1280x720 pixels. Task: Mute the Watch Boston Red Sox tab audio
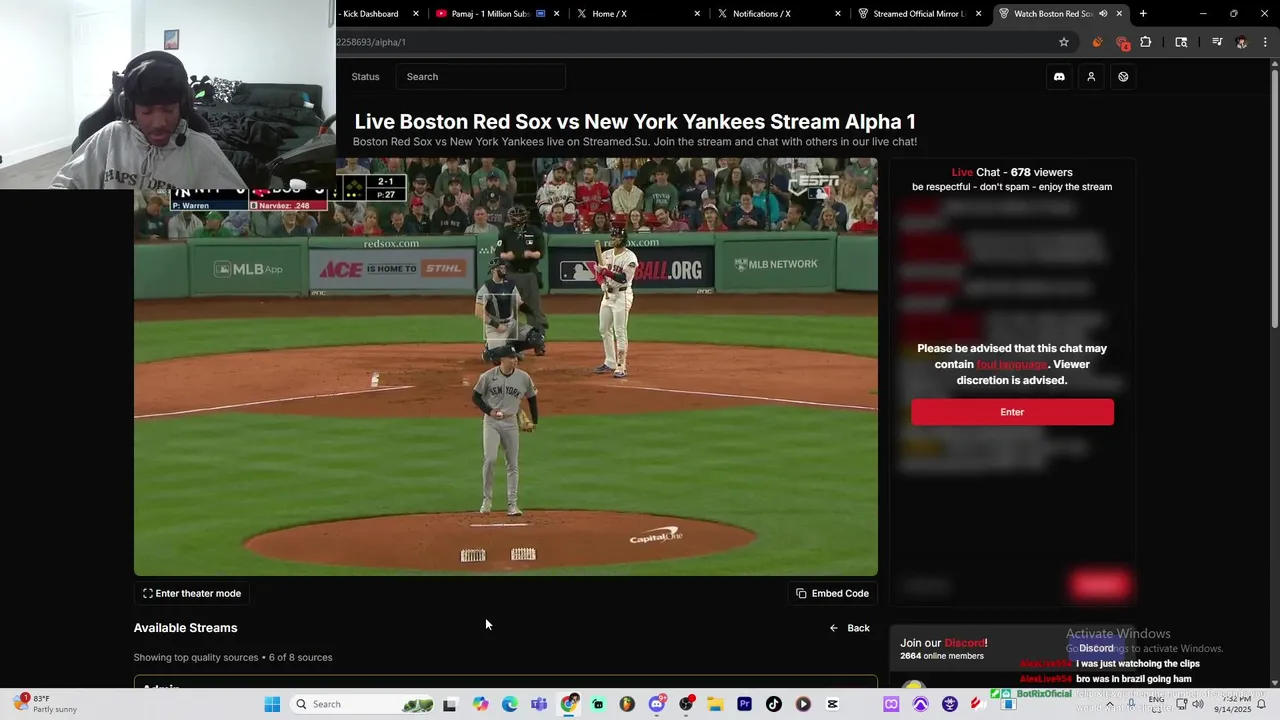point(1103,14)
